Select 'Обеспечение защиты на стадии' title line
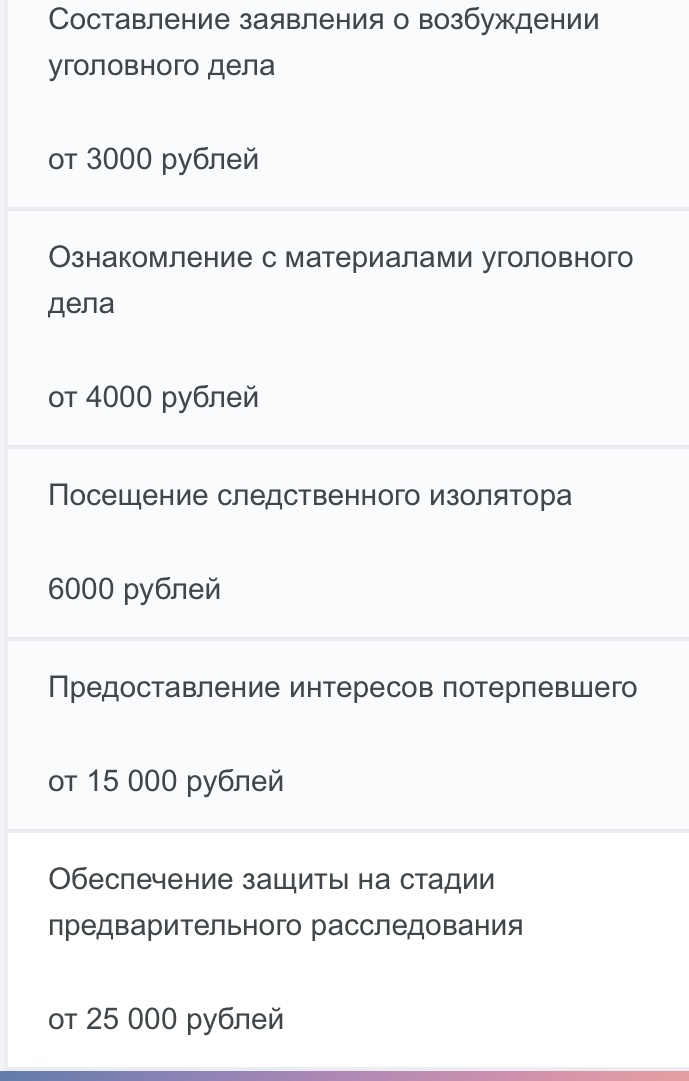689x1081 pixels. point(271,880)
